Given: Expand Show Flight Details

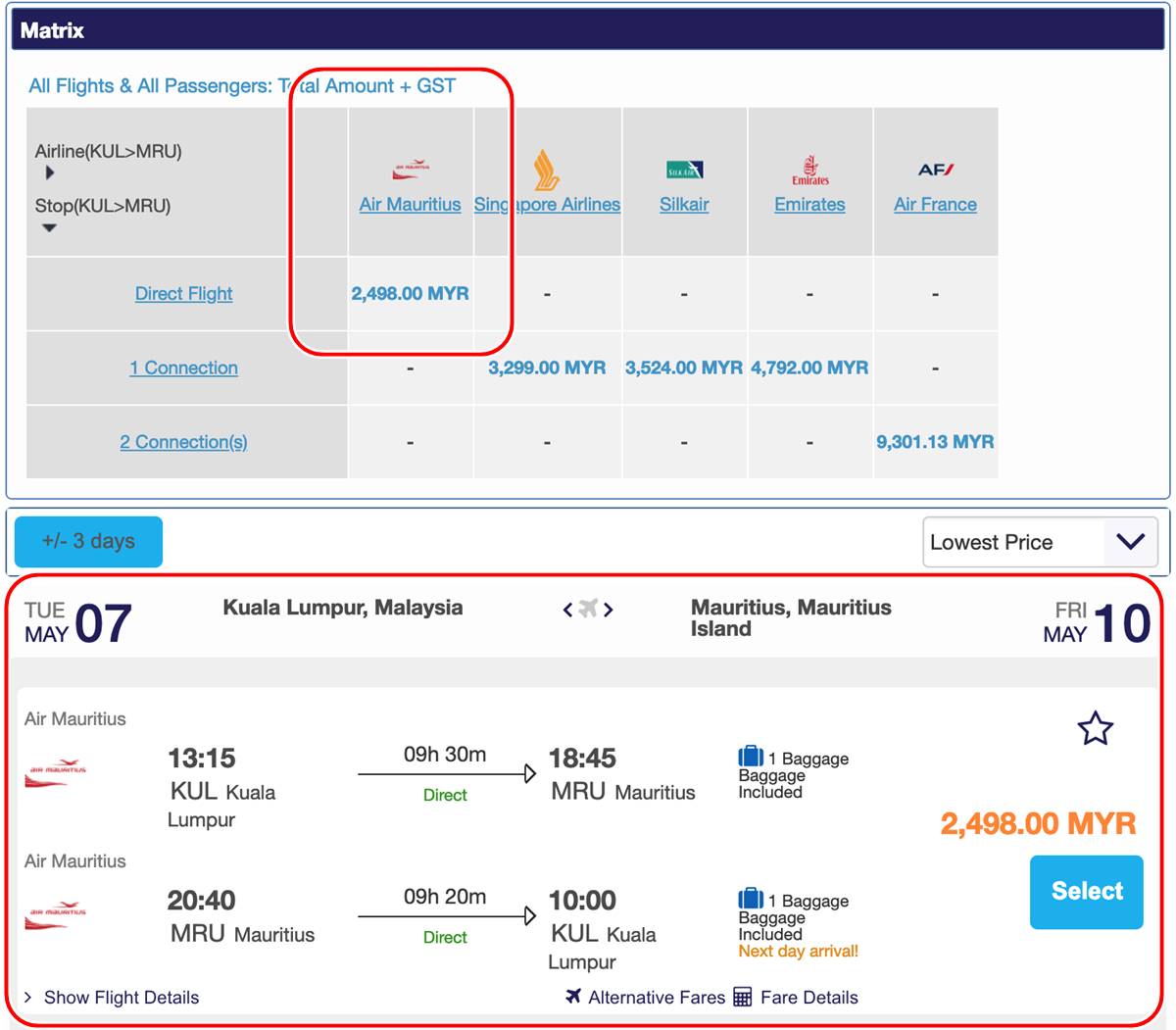Looking at the screenshot, I should tap(112, 998).
